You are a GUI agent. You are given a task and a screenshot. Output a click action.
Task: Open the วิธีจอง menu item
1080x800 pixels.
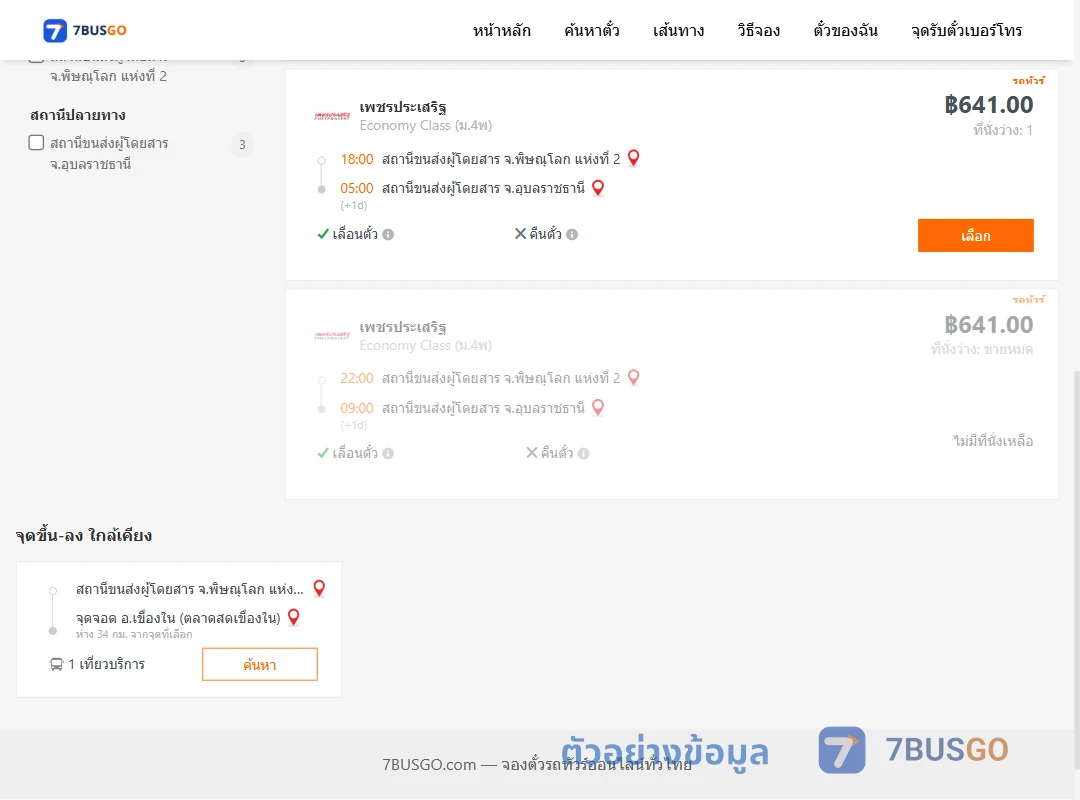click(x=758, y=30)
